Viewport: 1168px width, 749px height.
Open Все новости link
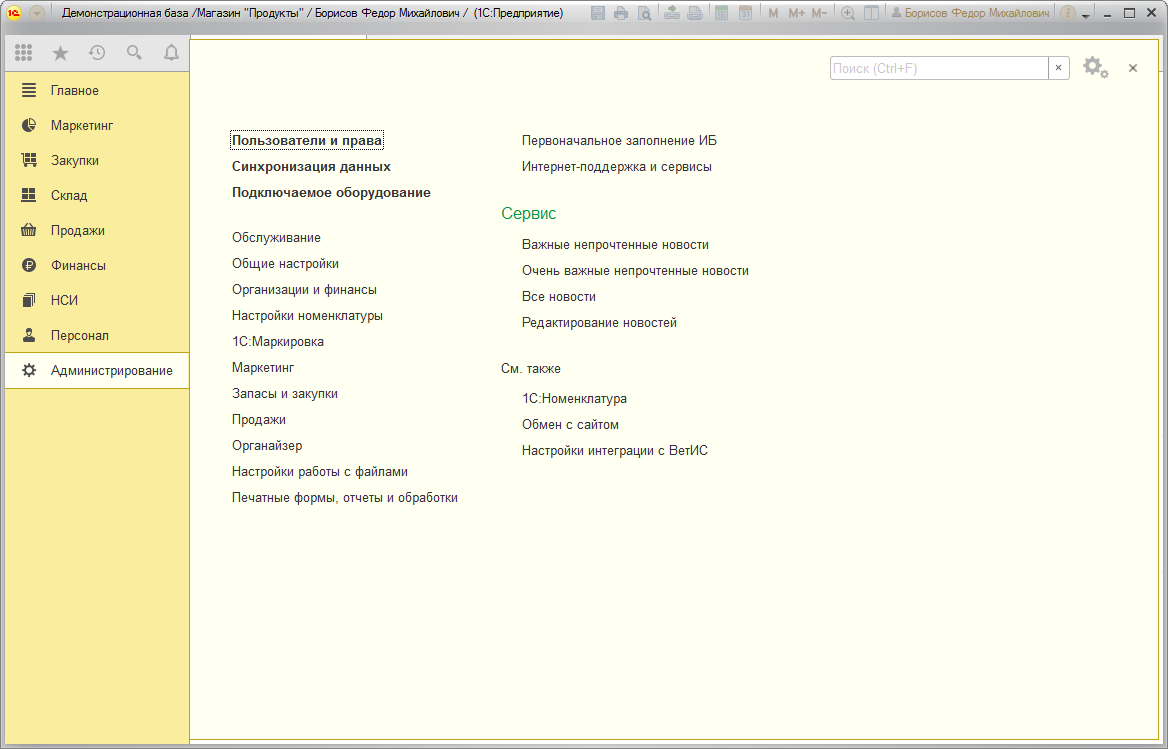(559, 296)
